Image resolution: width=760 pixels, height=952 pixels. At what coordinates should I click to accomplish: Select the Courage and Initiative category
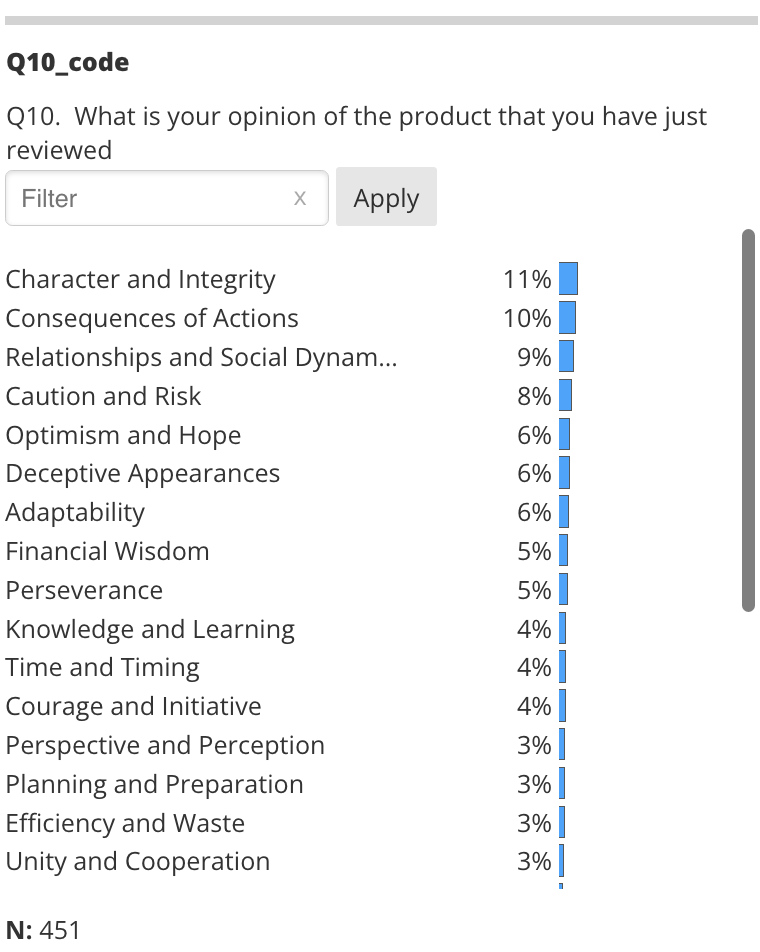coord(133,706)
